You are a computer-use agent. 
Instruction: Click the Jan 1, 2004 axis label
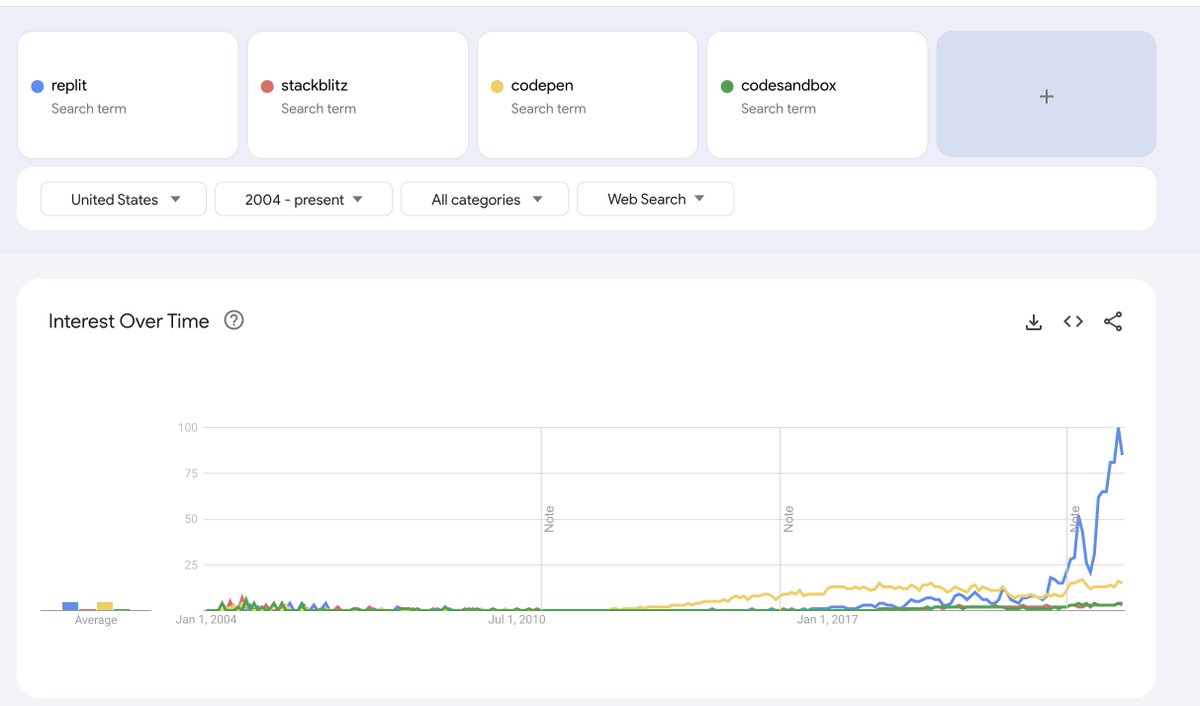pyautogui.click(x=206, y=620)
